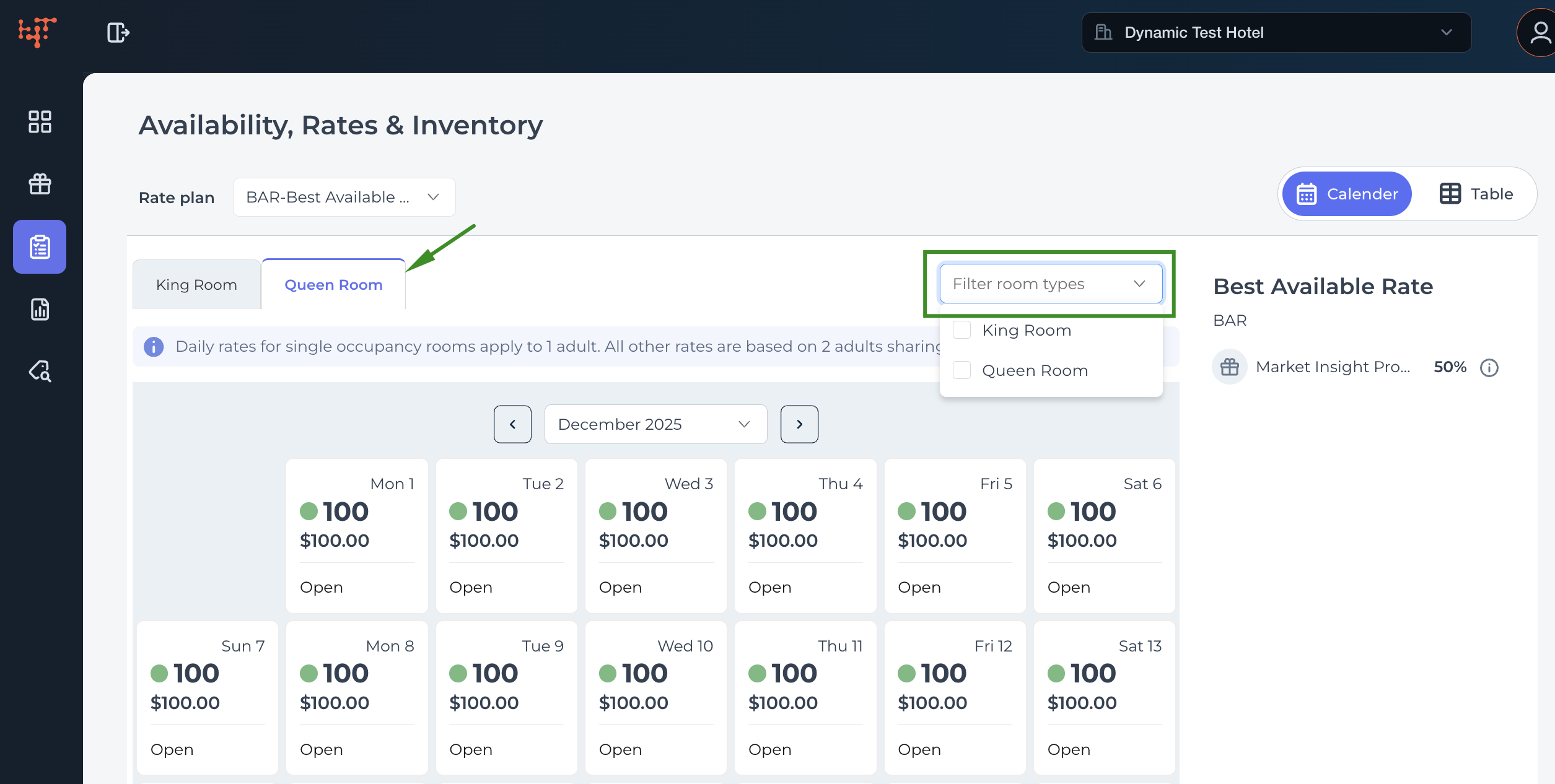The height and width of the screenshot is (784, 1555).
Task: Go to the previous month
Action: 512,424
